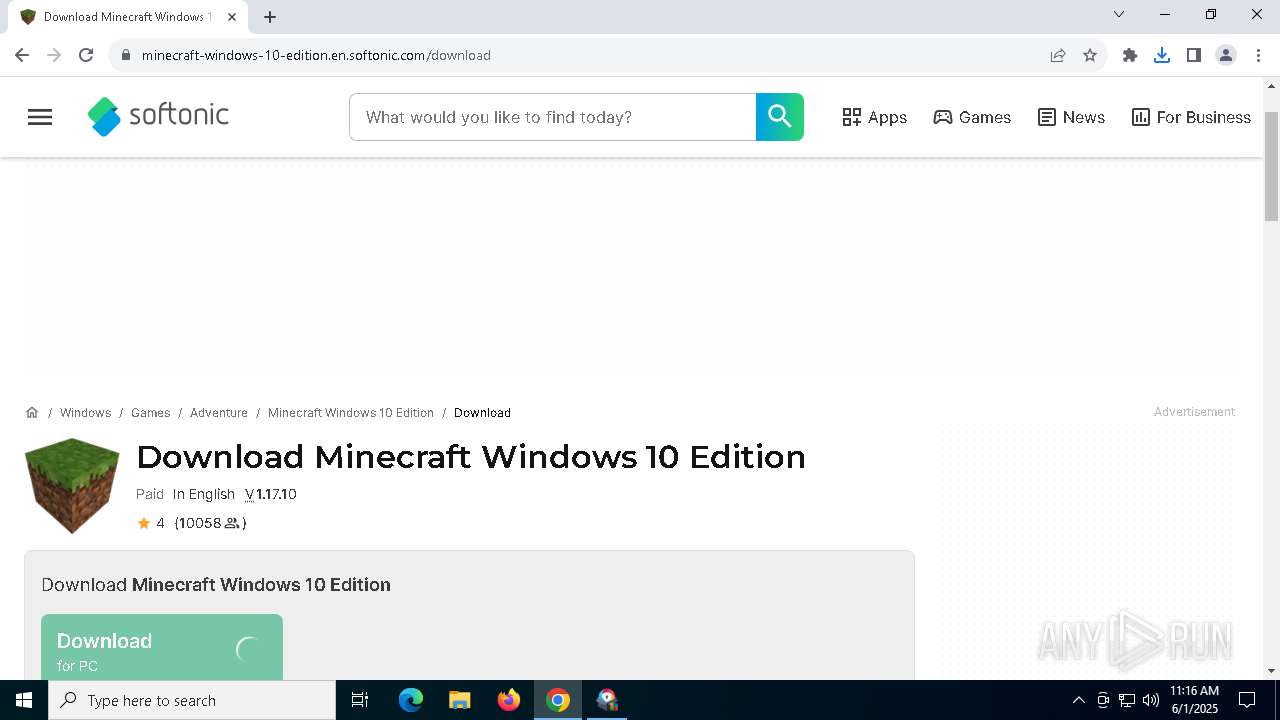Viewport: 1280px width, 720px height.
Task: Open Task View on taskbar
Action: point(360,700)
